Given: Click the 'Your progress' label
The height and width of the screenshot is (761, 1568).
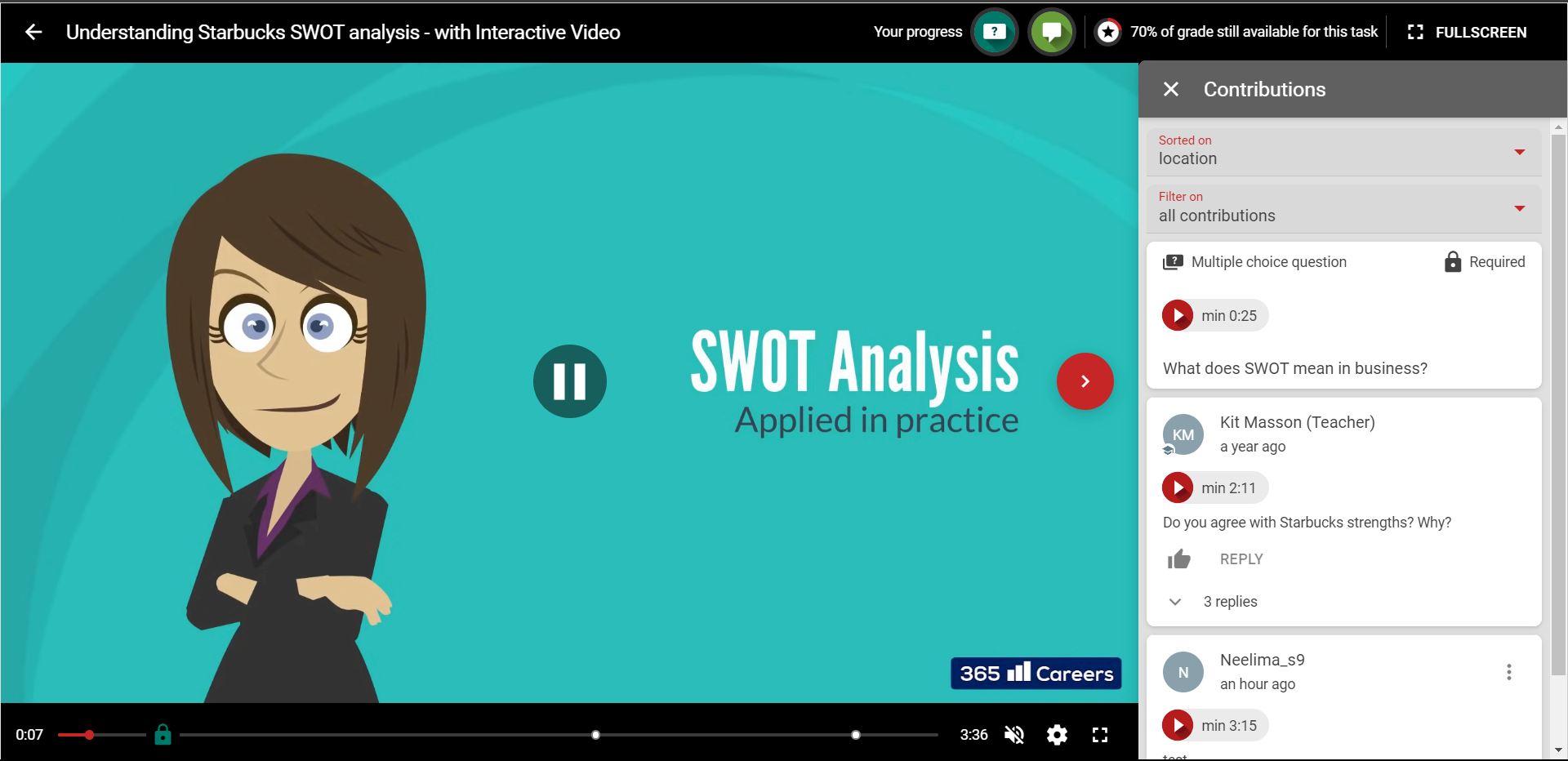Looking at the screenshot, I should tap(918, 32).
